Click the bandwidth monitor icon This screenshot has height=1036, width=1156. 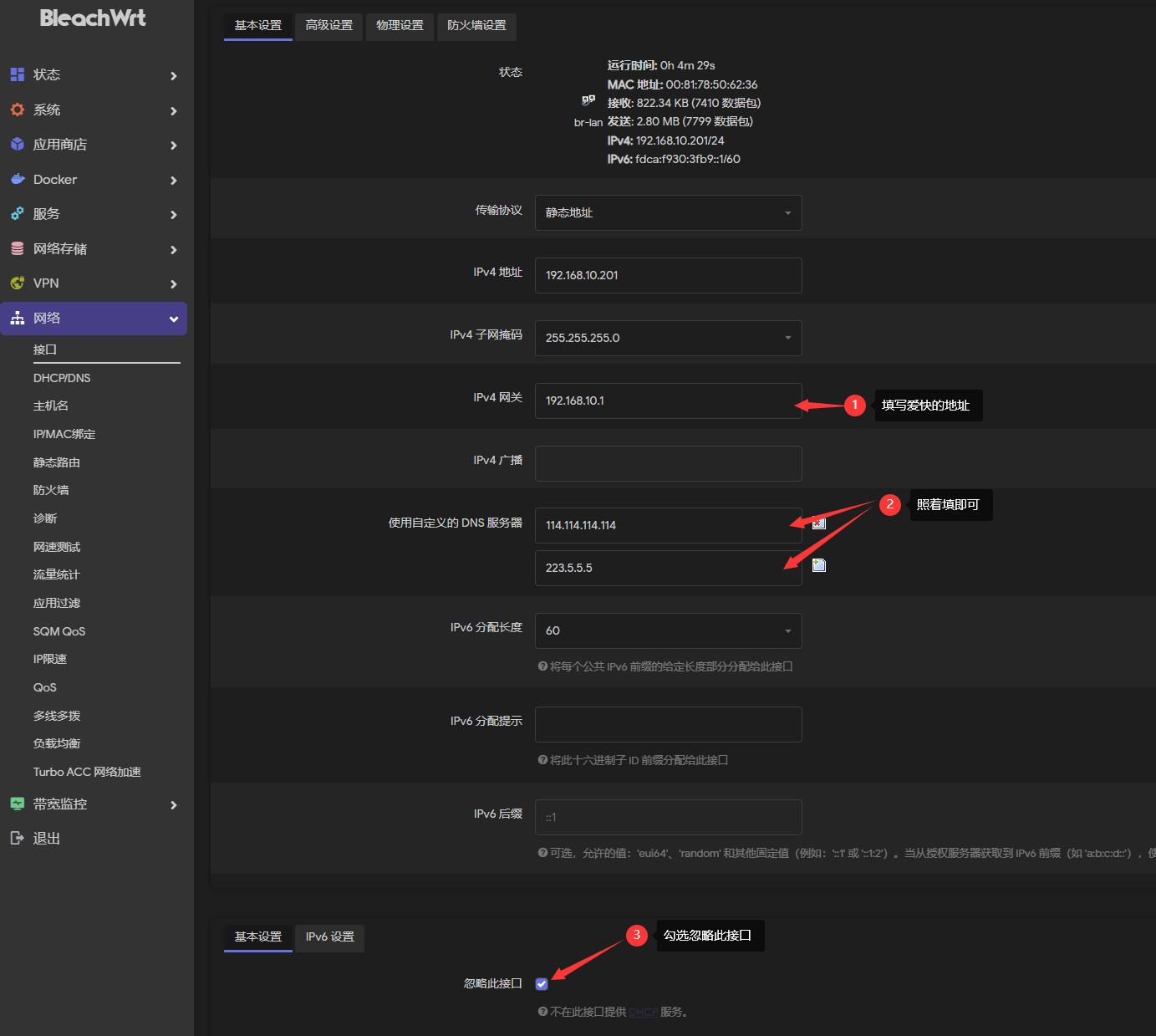tap(18, 804)
